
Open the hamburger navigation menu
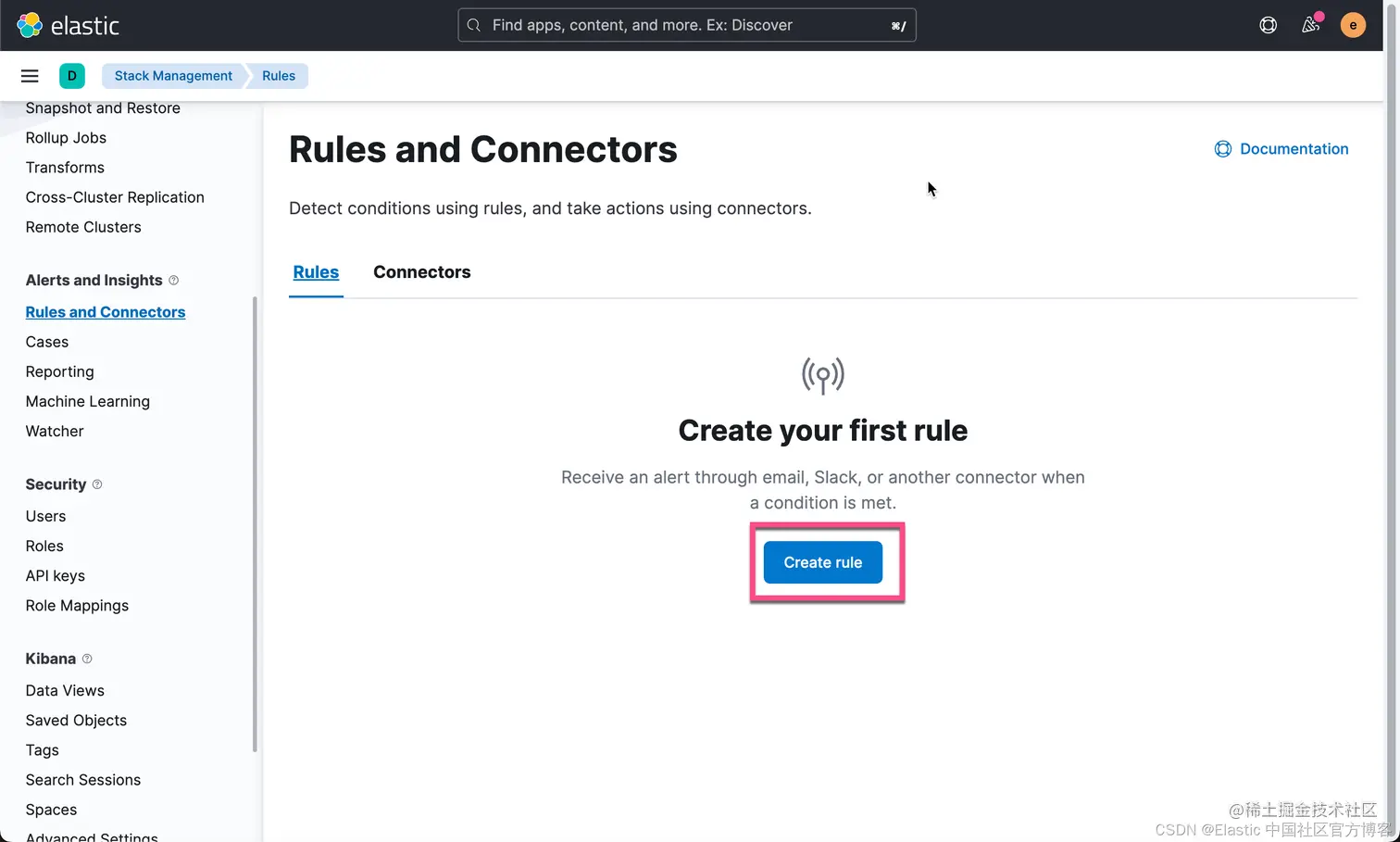[x=30, y=76]
